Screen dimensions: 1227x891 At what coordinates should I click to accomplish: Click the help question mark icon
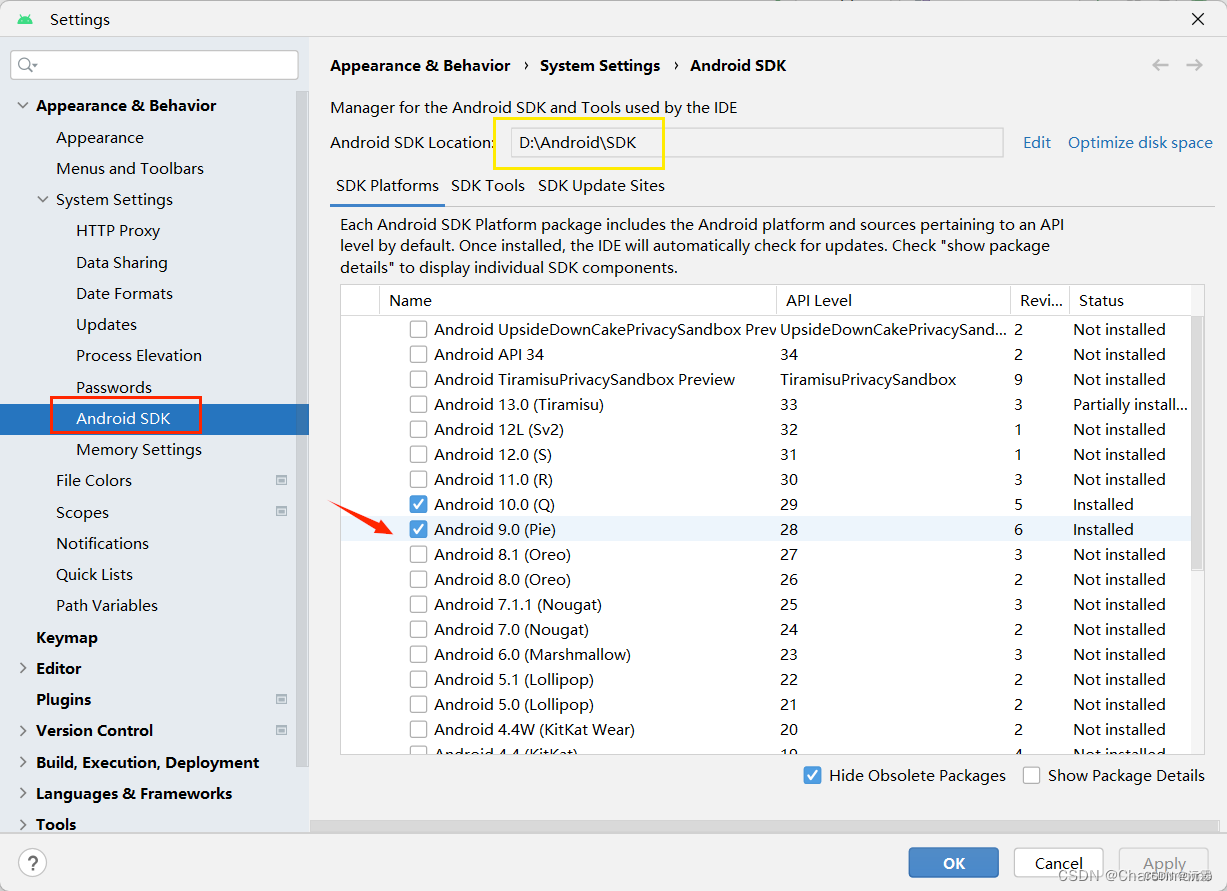pos(33,864)
